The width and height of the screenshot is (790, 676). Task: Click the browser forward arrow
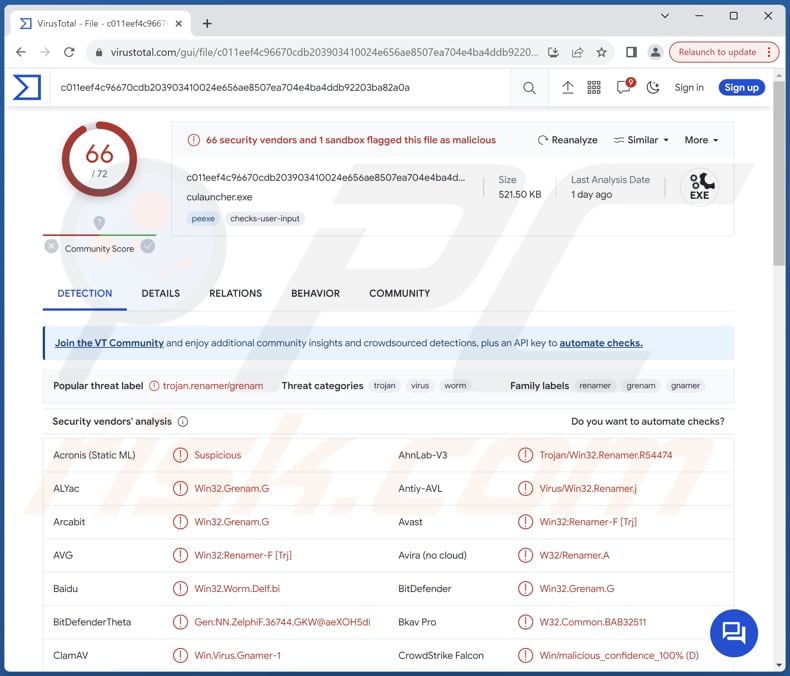(45, 52)
